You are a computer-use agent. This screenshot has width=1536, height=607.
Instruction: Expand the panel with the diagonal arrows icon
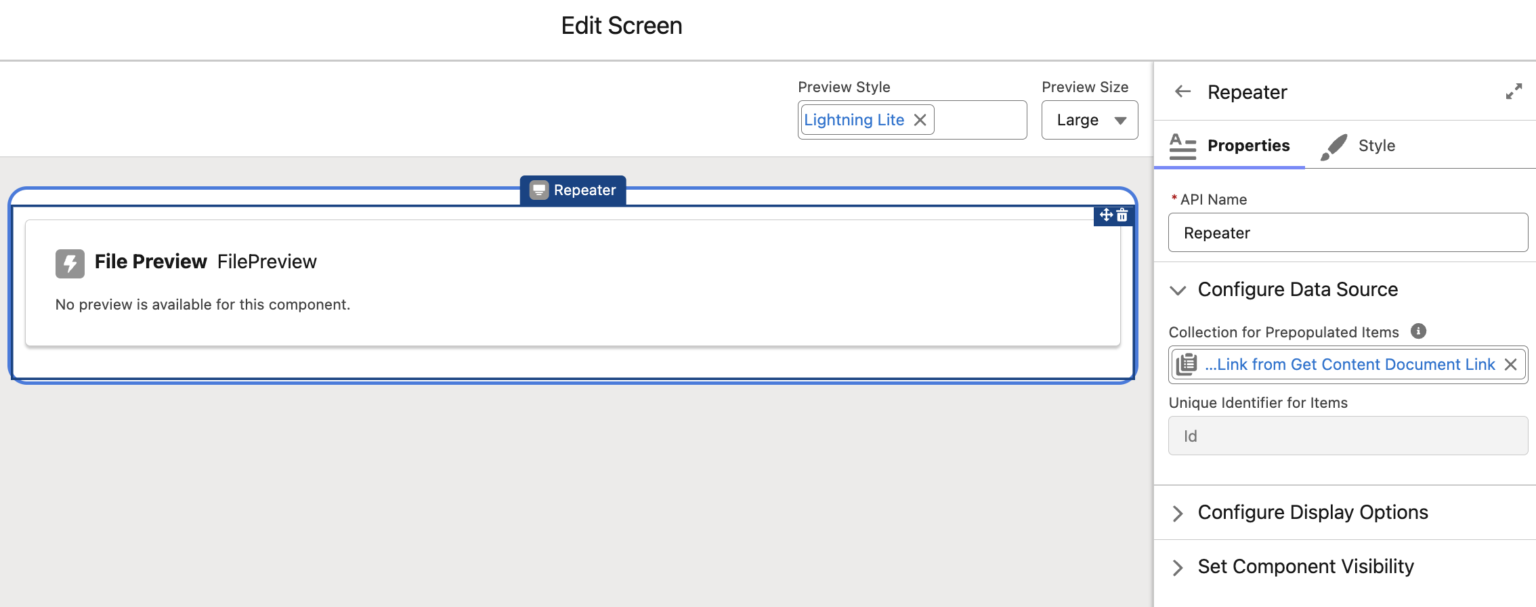[x=1513, y=90]
